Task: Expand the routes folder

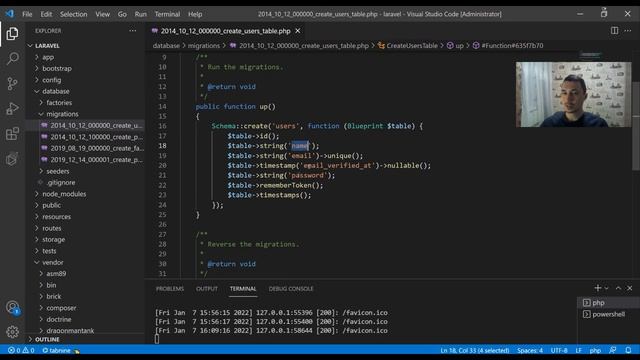Action: tap(85, 228)
